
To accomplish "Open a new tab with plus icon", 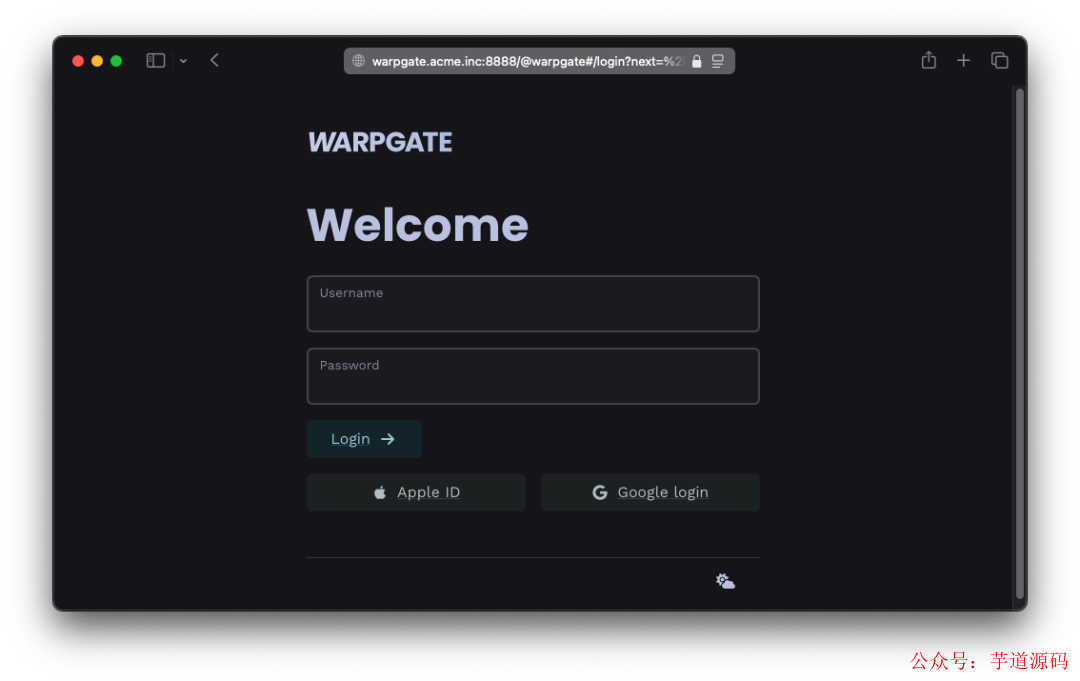I will coord(963,61).
